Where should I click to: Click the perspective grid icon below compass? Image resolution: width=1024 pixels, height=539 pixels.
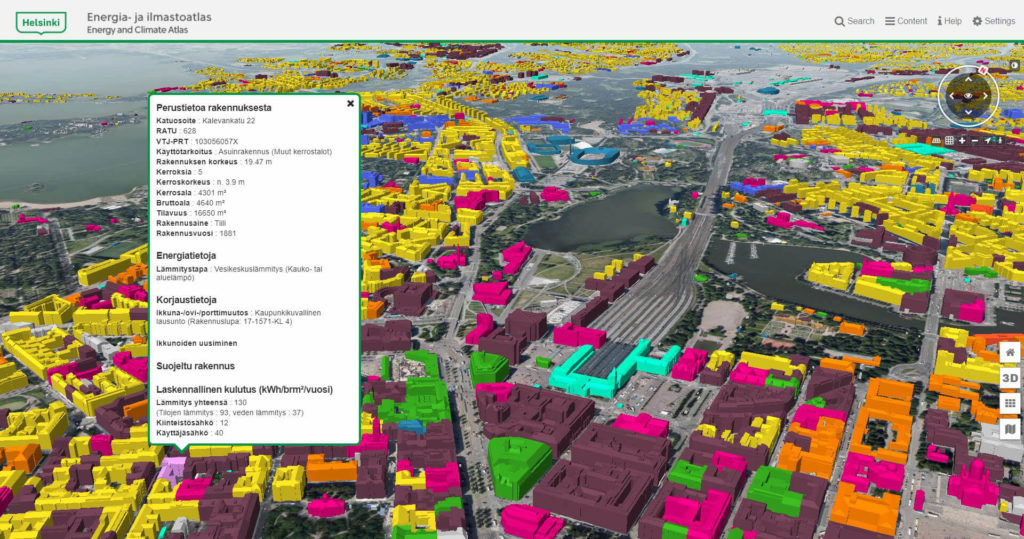tap(936, 140)
